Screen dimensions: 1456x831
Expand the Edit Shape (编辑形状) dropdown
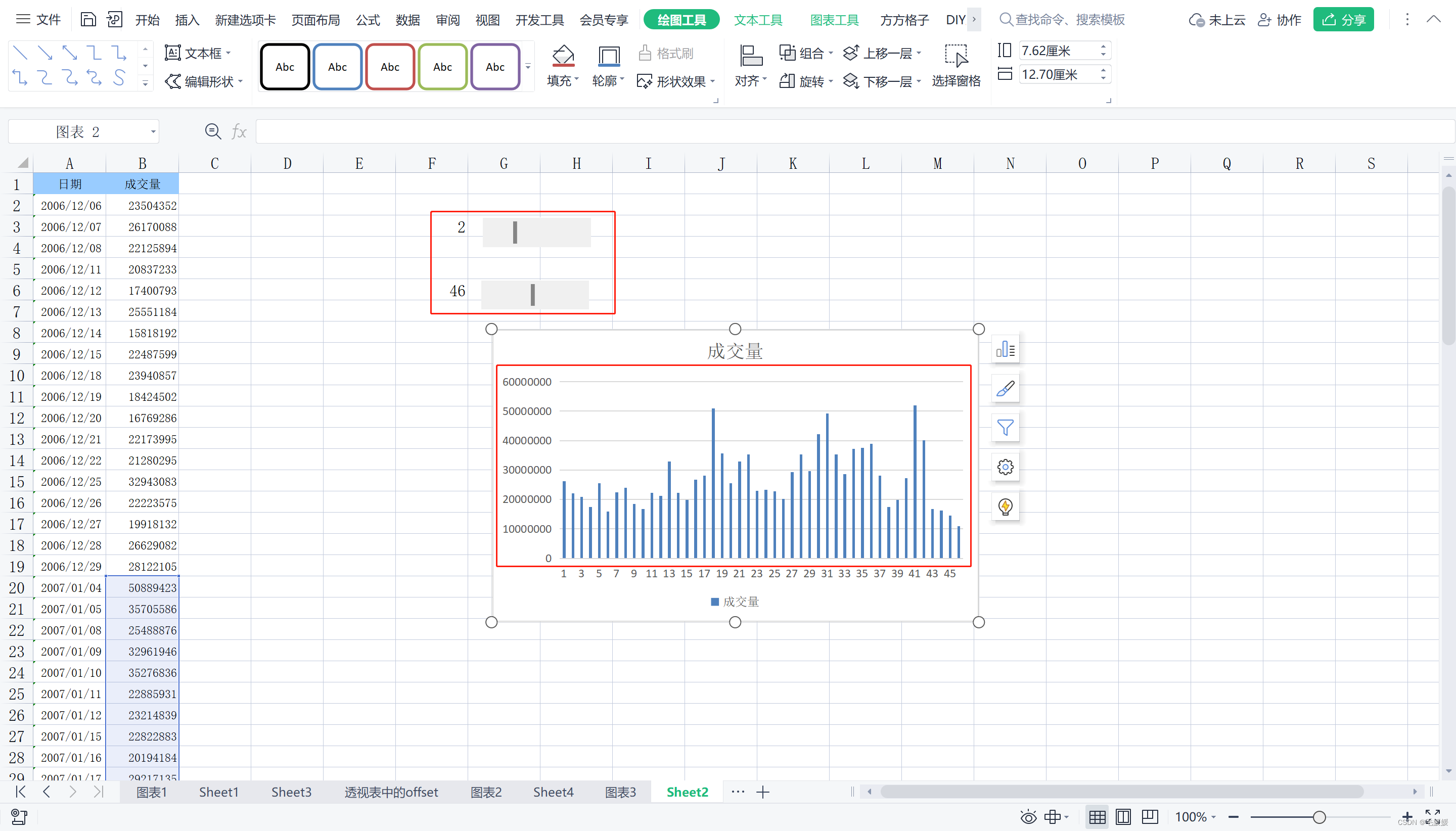240,81
